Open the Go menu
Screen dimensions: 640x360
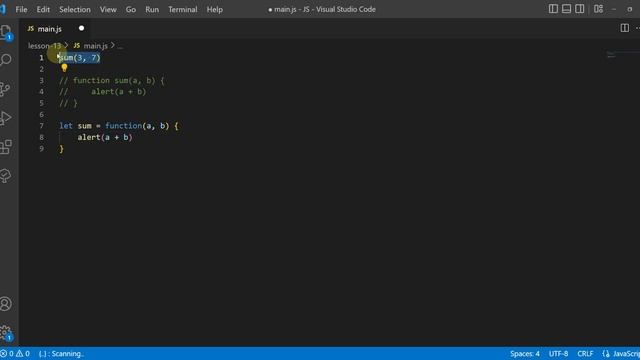(x=131, y=9)
